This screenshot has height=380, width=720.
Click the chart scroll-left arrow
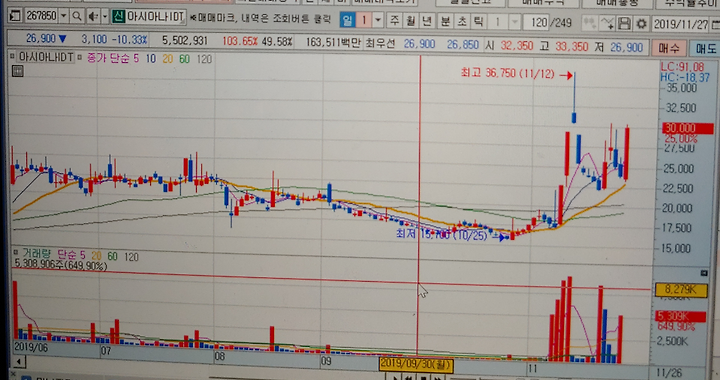[x=19, y=363]
